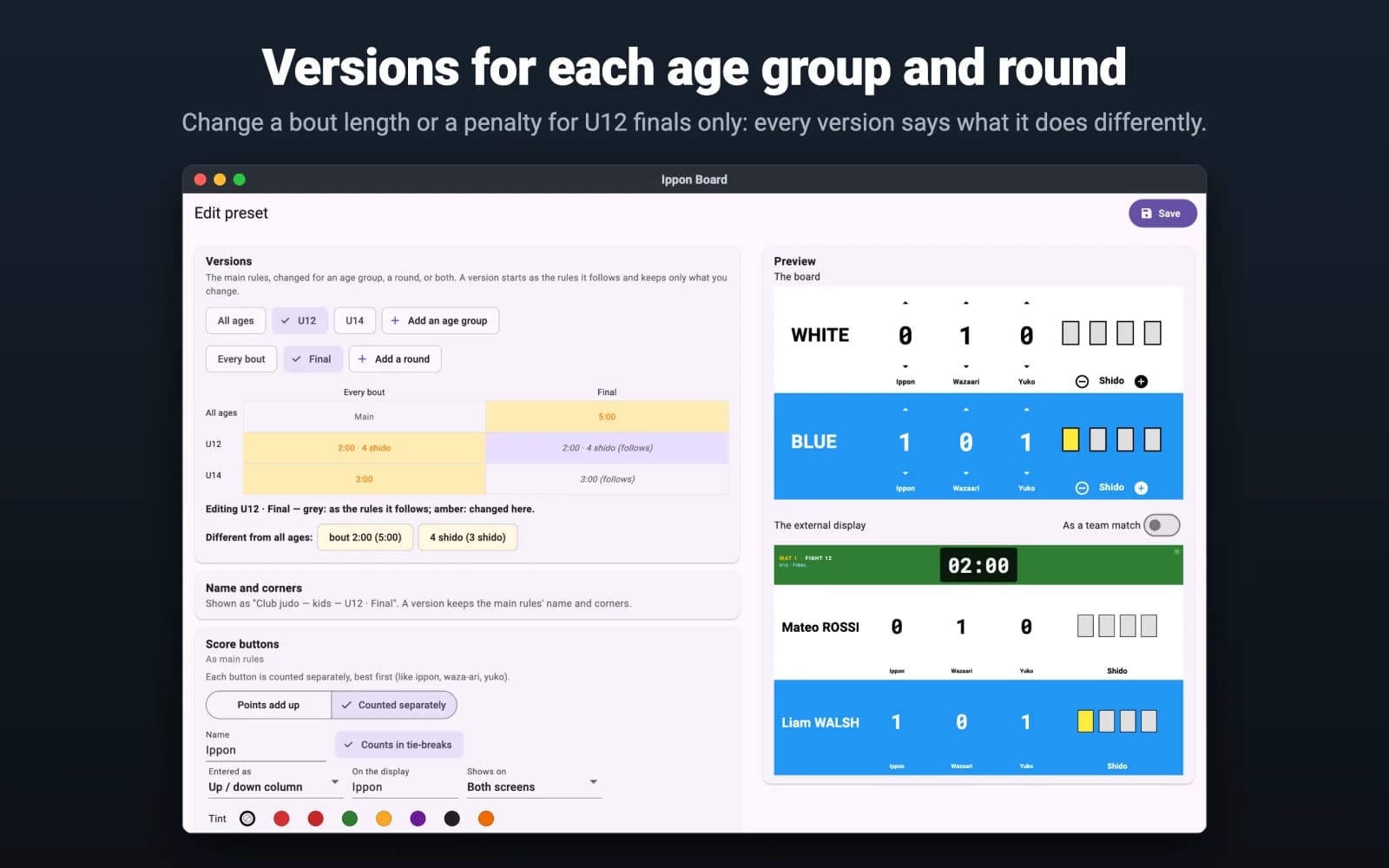
Task: Remove a Shido from WHITE with the minus icon
Action: 1082,381
